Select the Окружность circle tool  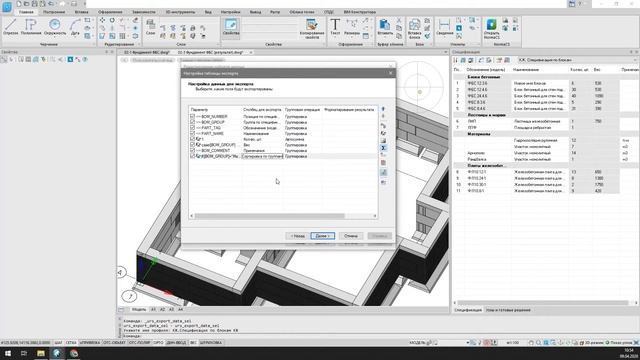tap(55, 27)
